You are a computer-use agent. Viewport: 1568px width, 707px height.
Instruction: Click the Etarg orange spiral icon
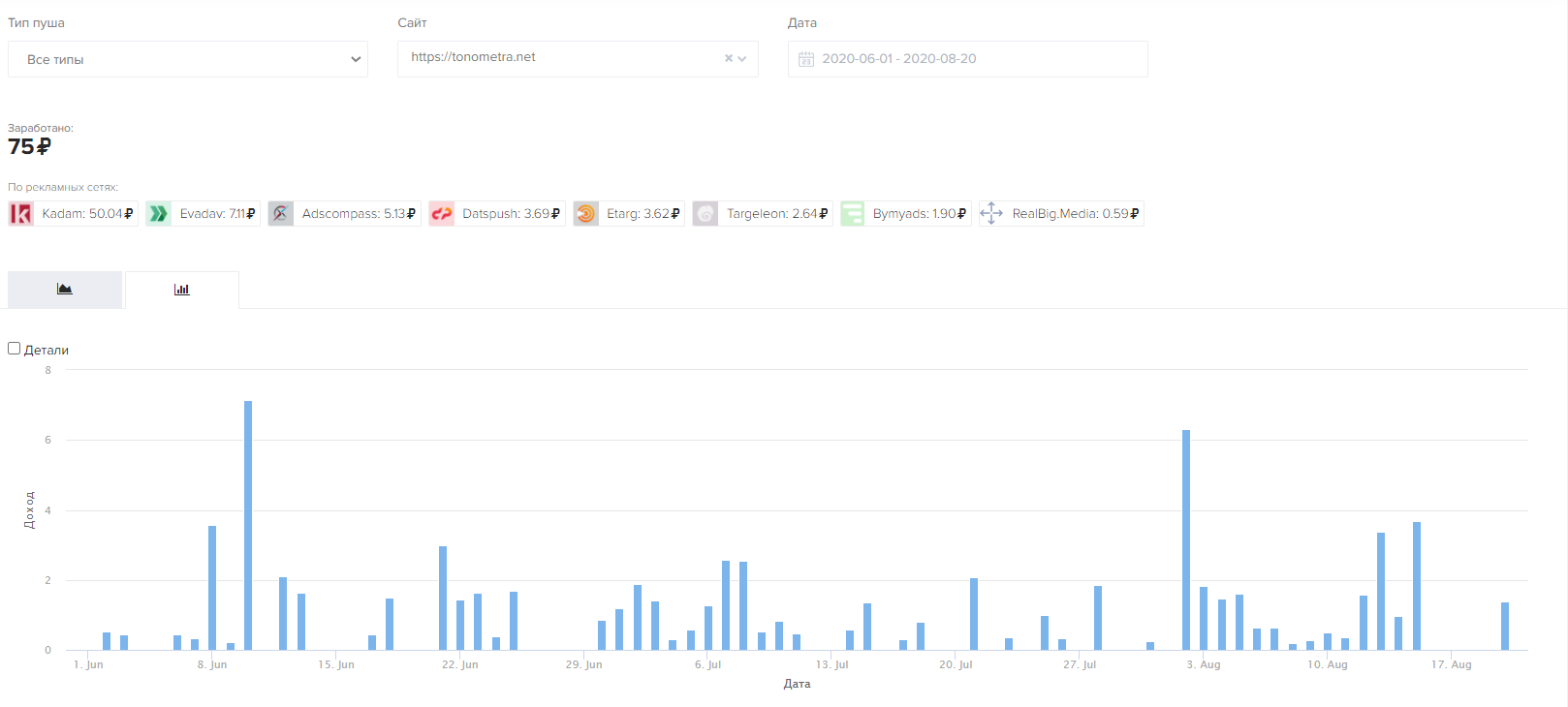586,214
